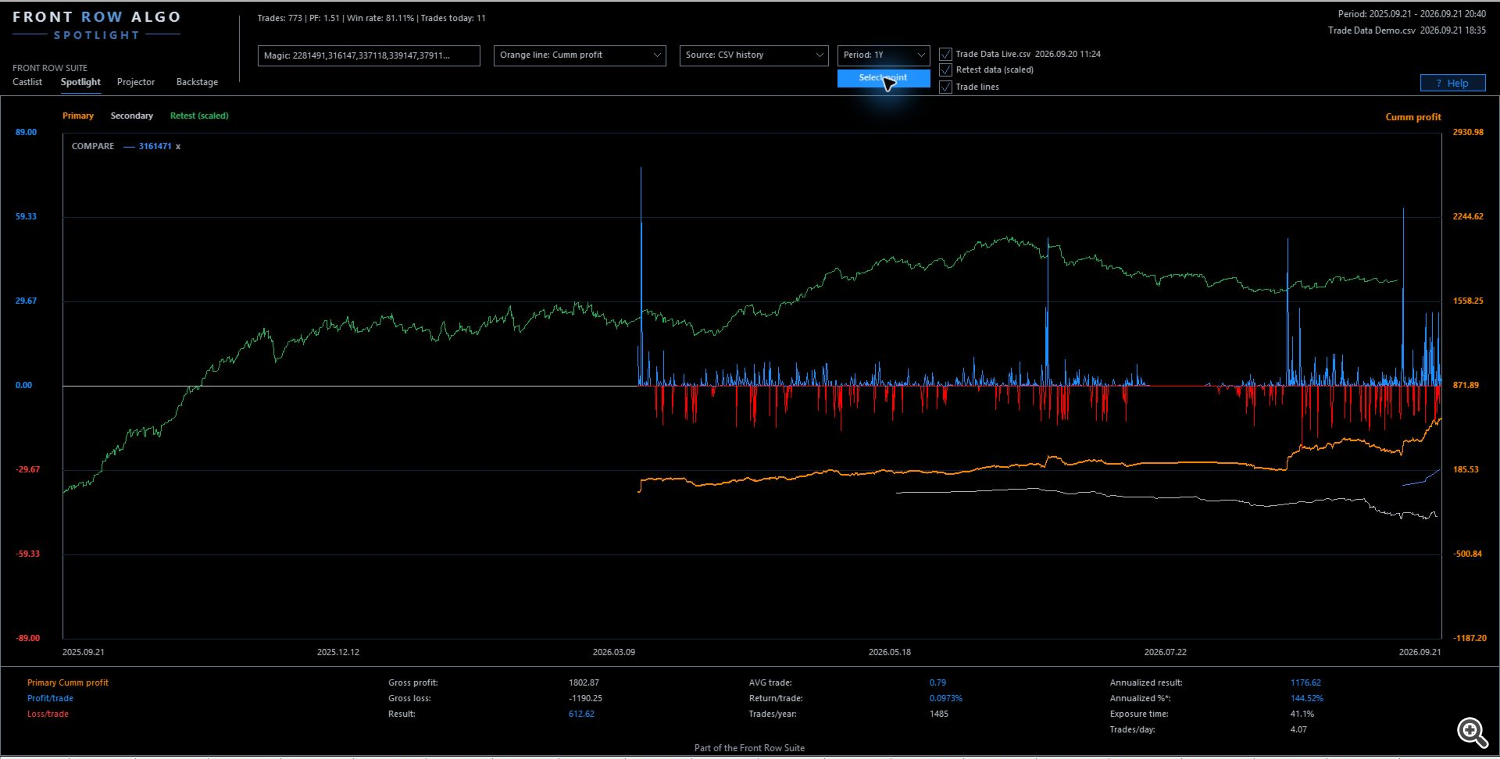Click the Annualized result value 1176.62

click(x=1305, y=683)
